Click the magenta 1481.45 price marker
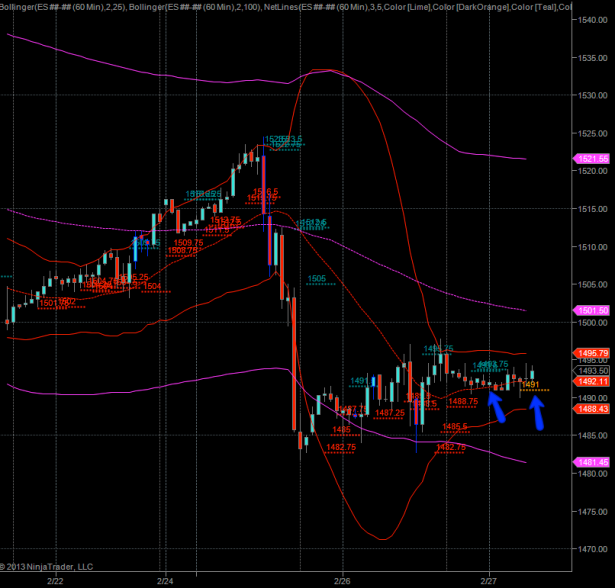This screenshot has height=588, width=615. pyautogui.click(x=593, y=461)
